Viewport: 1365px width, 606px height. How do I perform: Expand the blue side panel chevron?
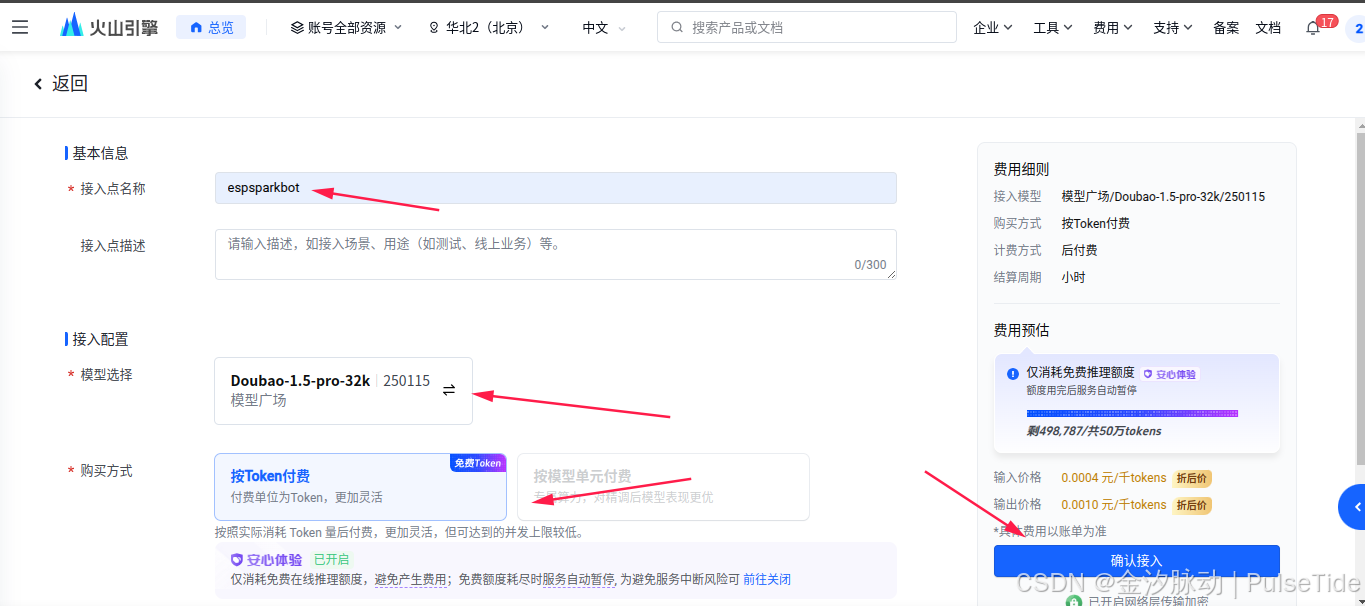[1354, 507]
